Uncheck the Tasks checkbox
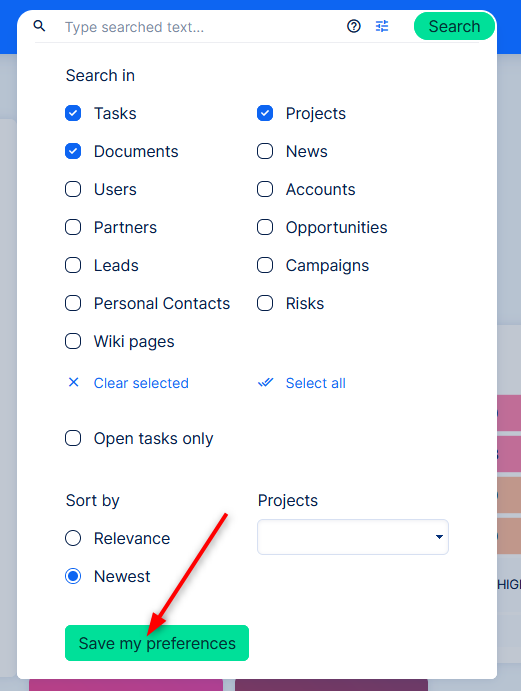The height and width of the screenshot is (691, 521). (73, 113)
